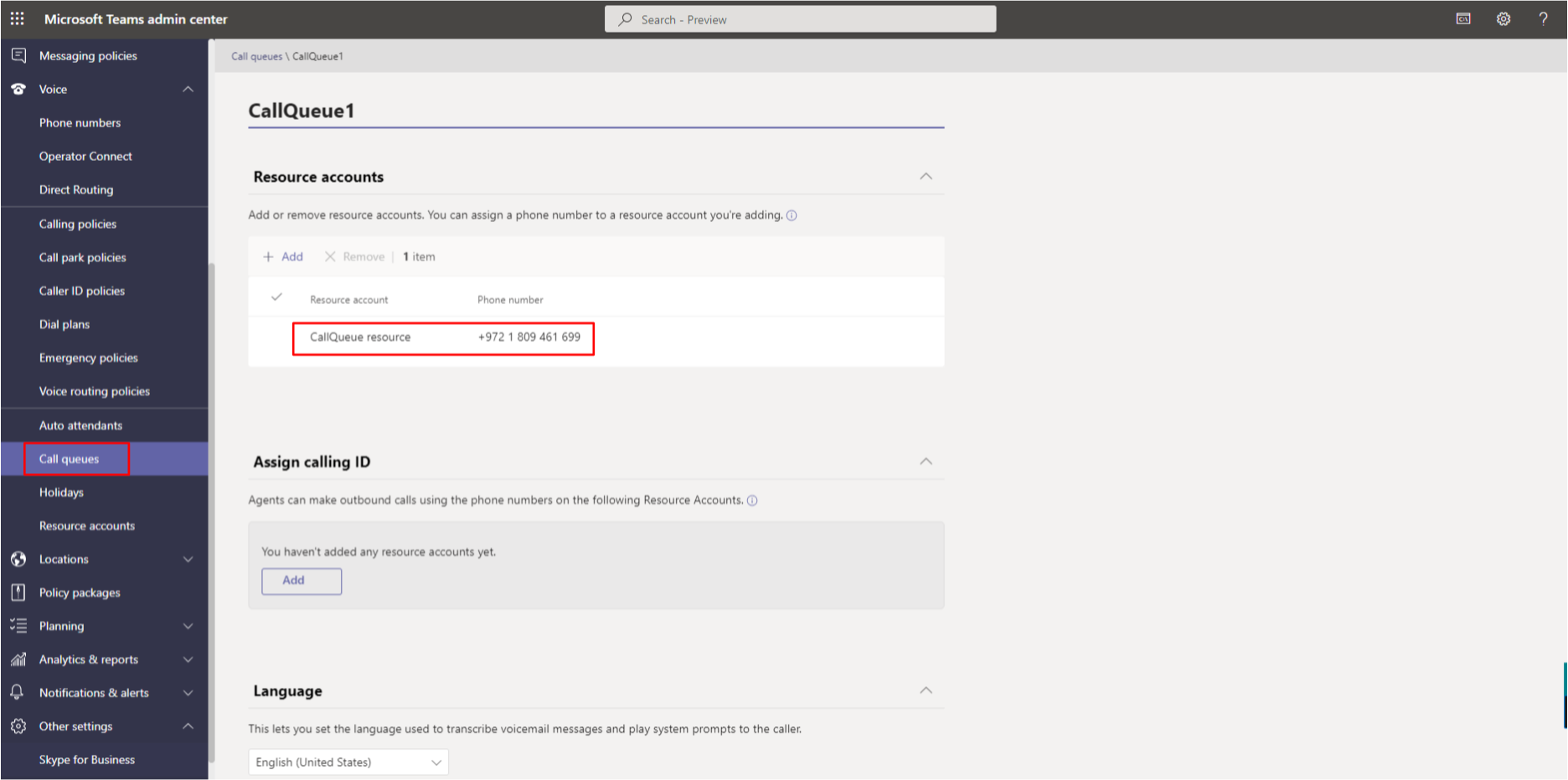
Task: Open Call park policies
Action: [83, 257]
